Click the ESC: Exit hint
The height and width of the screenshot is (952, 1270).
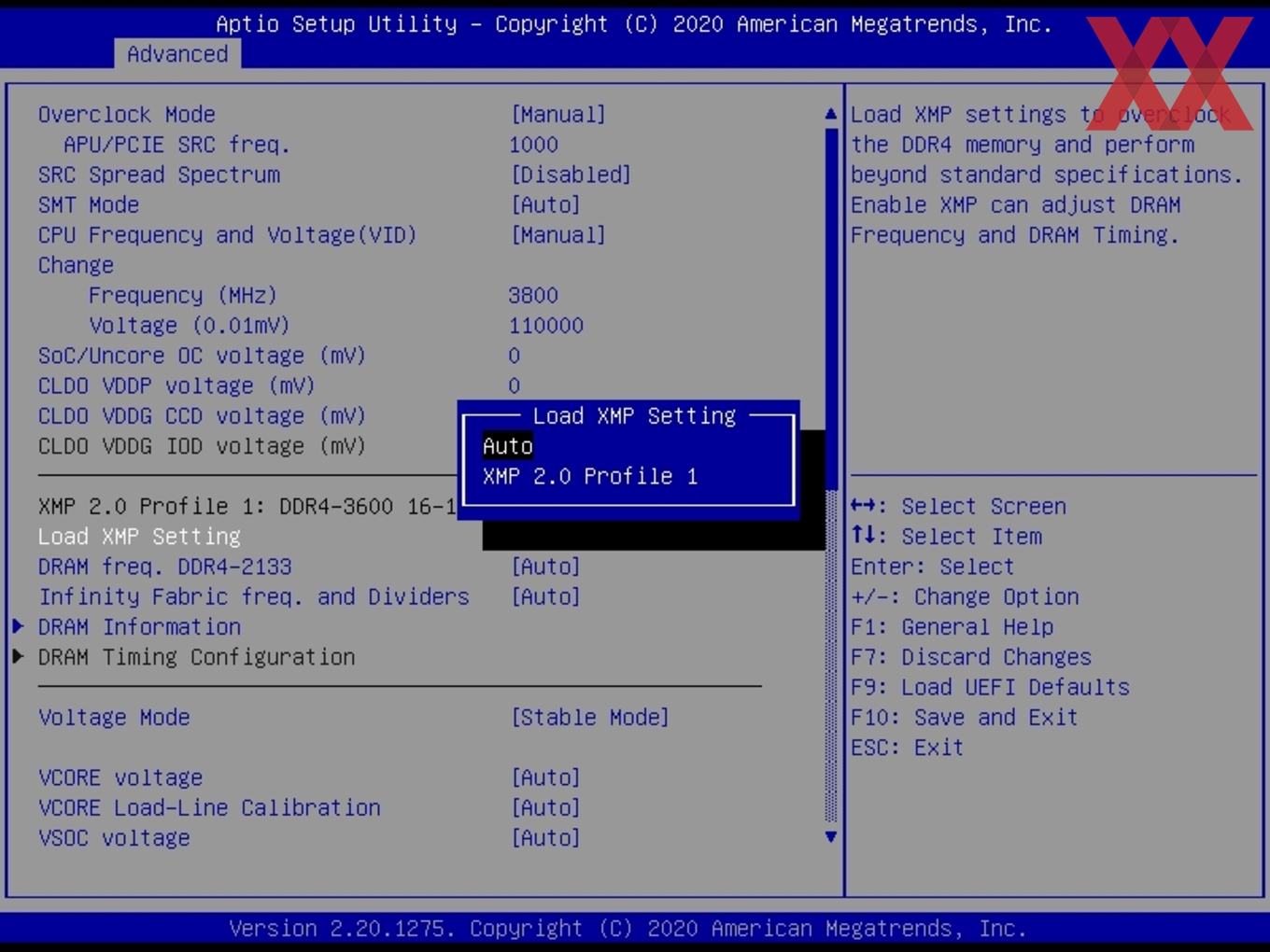point(907,748)
